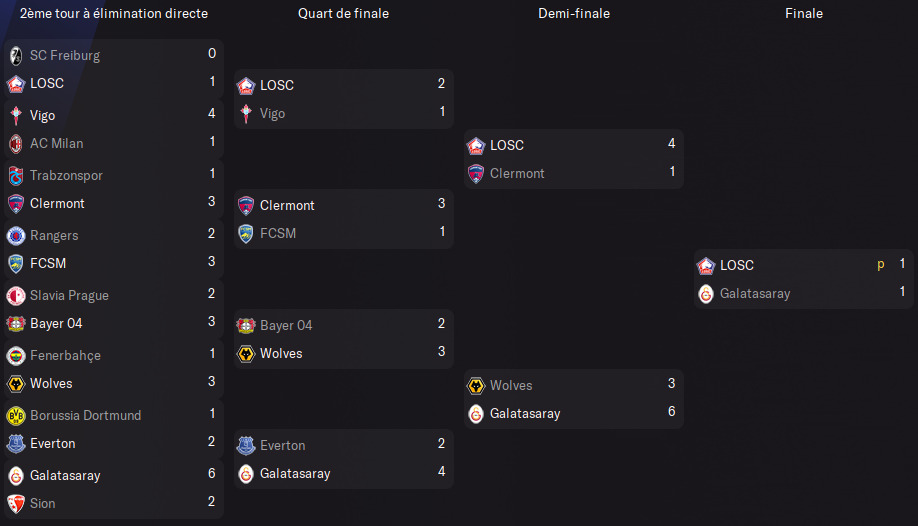Open FCSM link in quarter-final match
Image resolution: width=918 pixels, height=526 pixels.
pos(278,233)
